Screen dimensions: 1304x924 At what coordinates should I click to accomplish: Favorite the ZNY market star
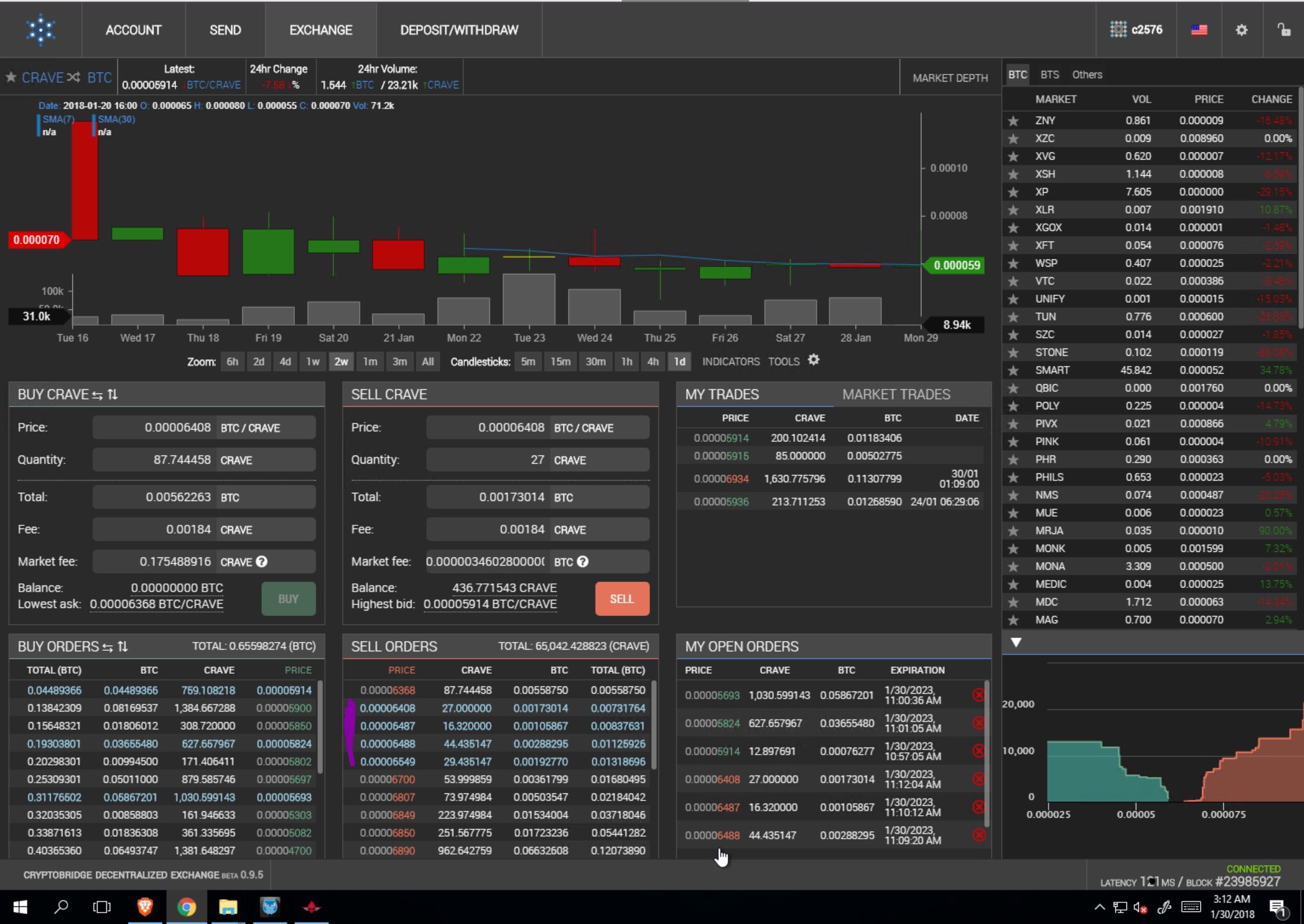1013,120
